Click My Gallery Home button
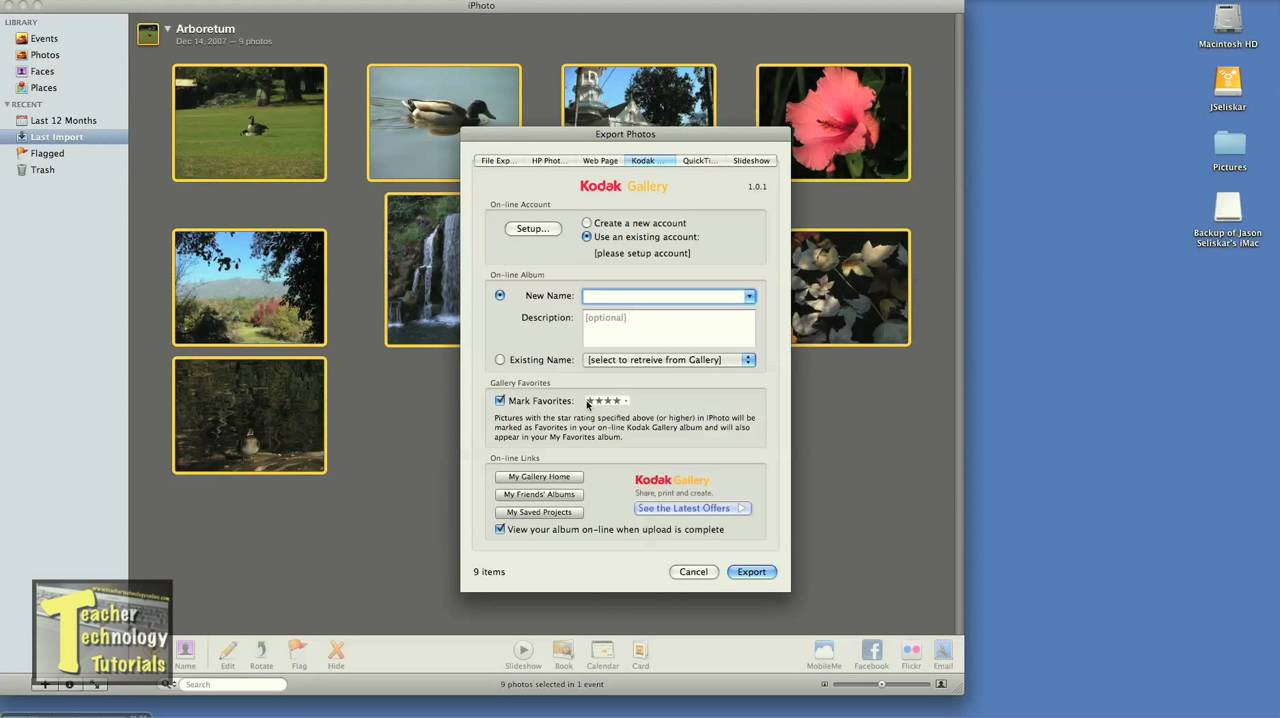This screenshot has height=718, width=1280. (539, 477)
